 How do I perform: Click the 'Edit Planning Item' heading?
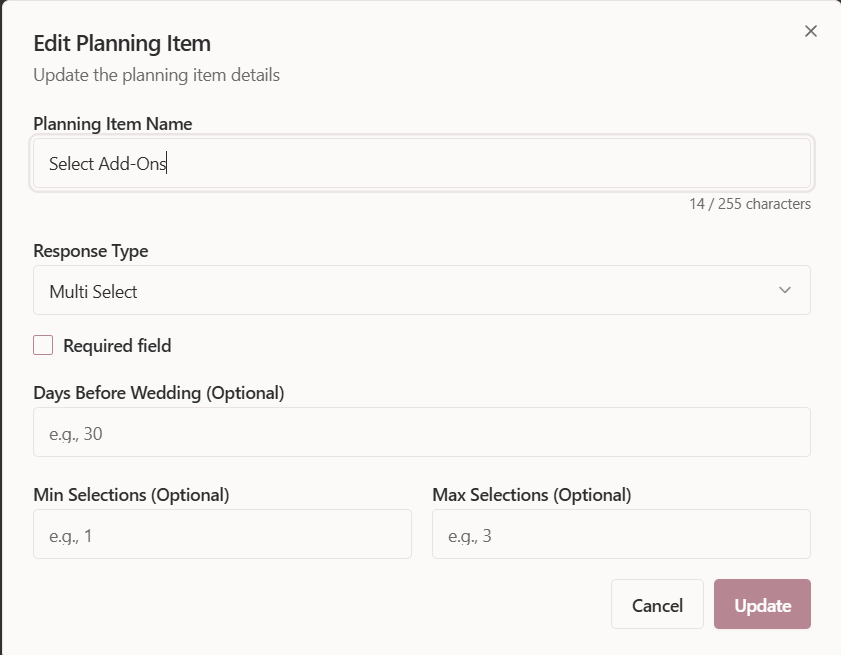pos(122,43)
